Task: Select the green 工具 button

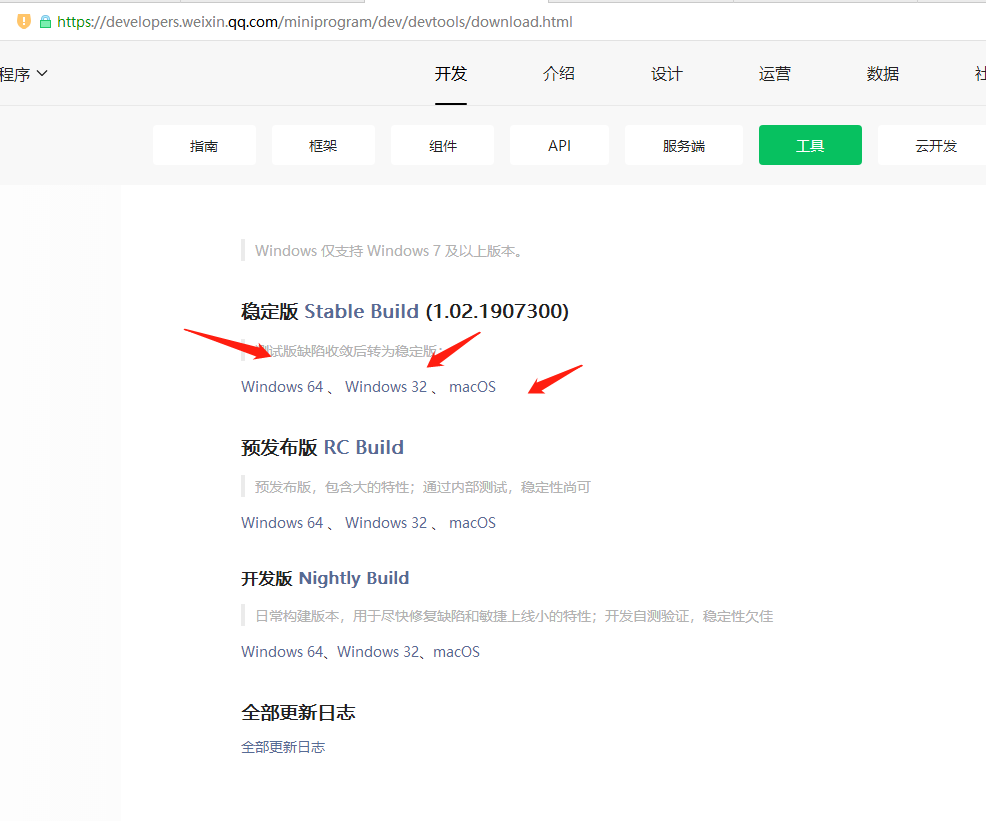Action: pyautogui.click(x=810, y=146)
